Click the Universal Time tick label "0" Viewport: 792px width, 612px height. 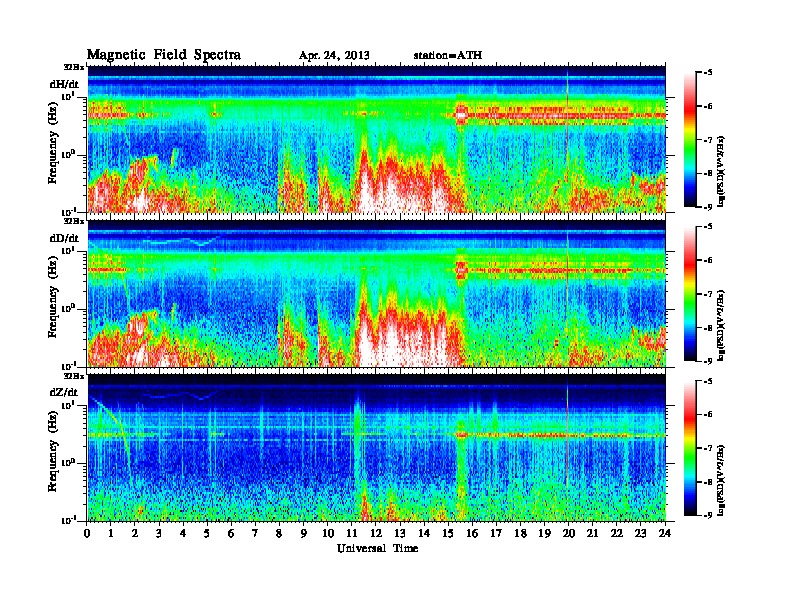click(x=87, y=533)
